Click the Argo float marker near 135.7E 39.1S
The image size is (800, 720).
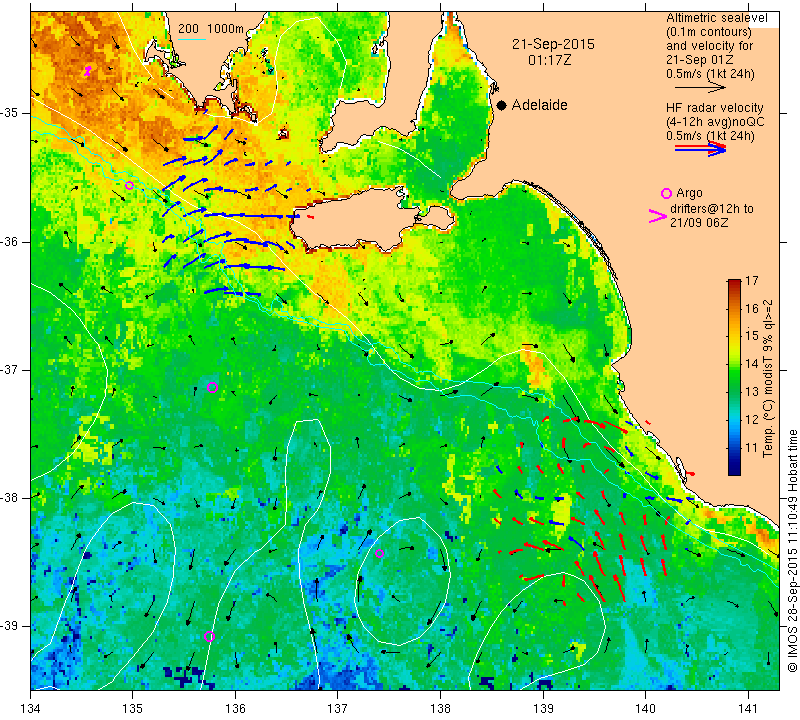[209, 636]
